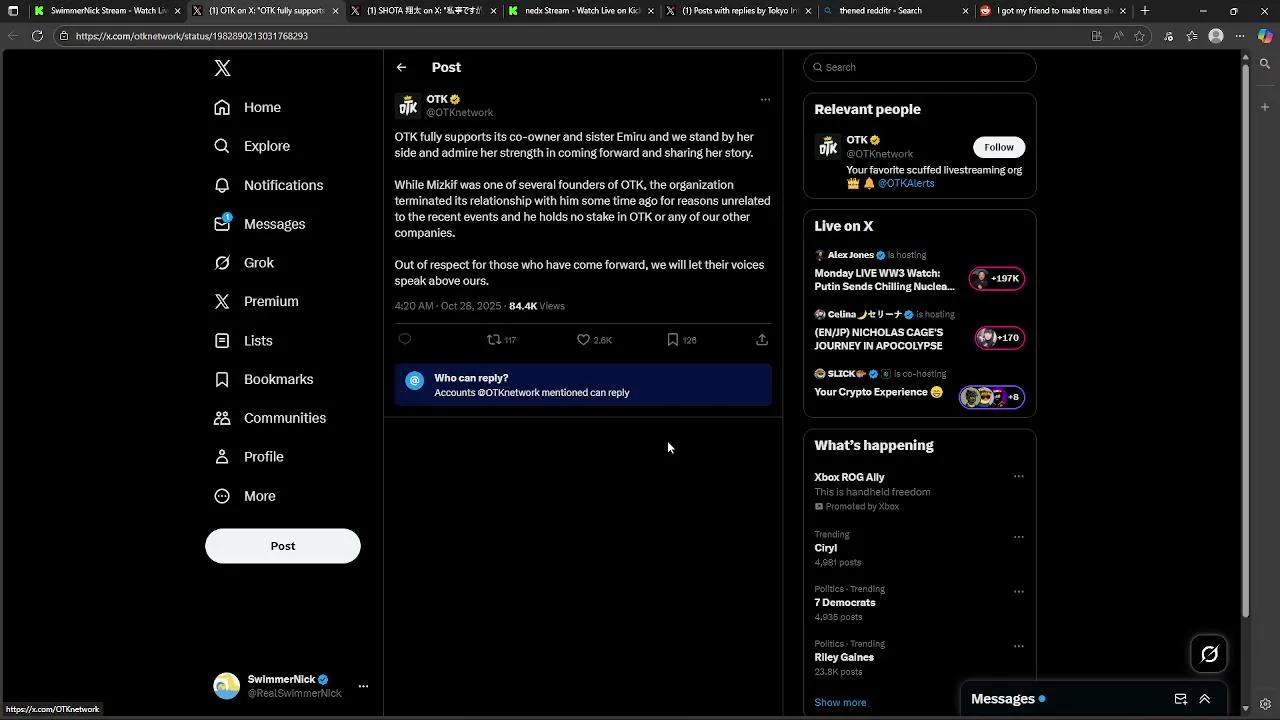Go back with the Post arrow
Image resolution: width=1280 pixels, height=720 pixels.
pyautogui.click(x=401, y=67)
